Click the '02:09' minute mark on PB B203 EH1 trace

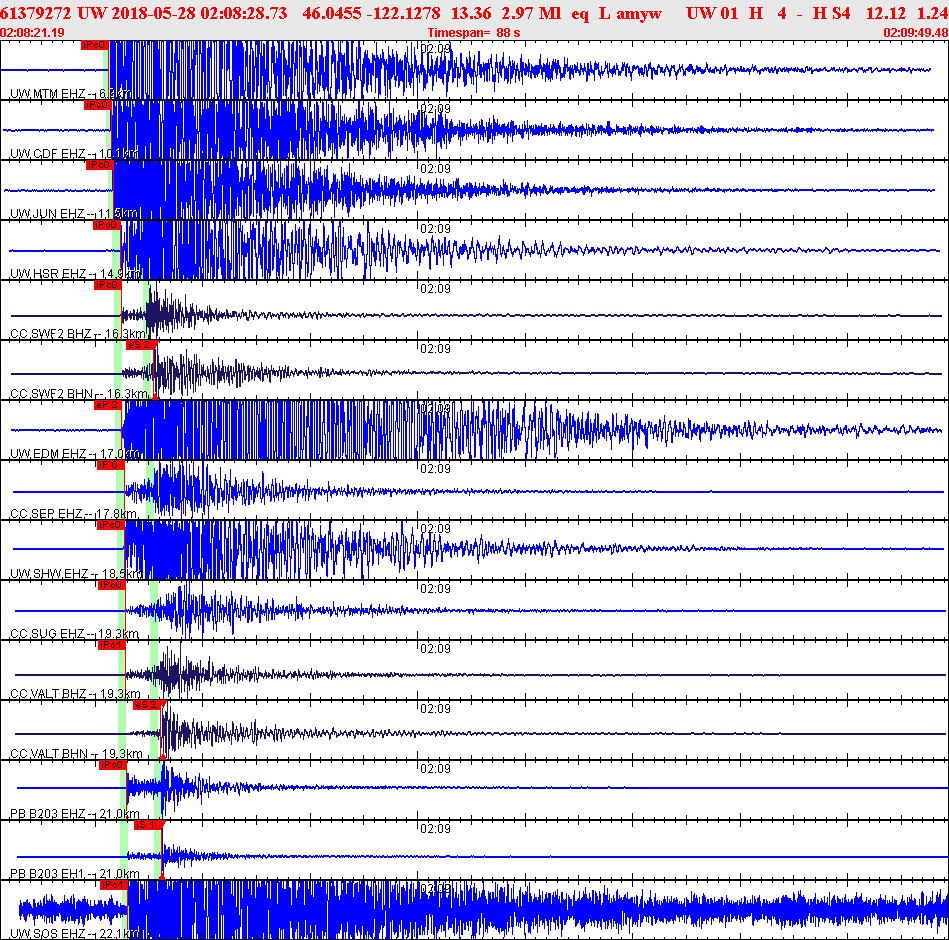click(435, 828)
